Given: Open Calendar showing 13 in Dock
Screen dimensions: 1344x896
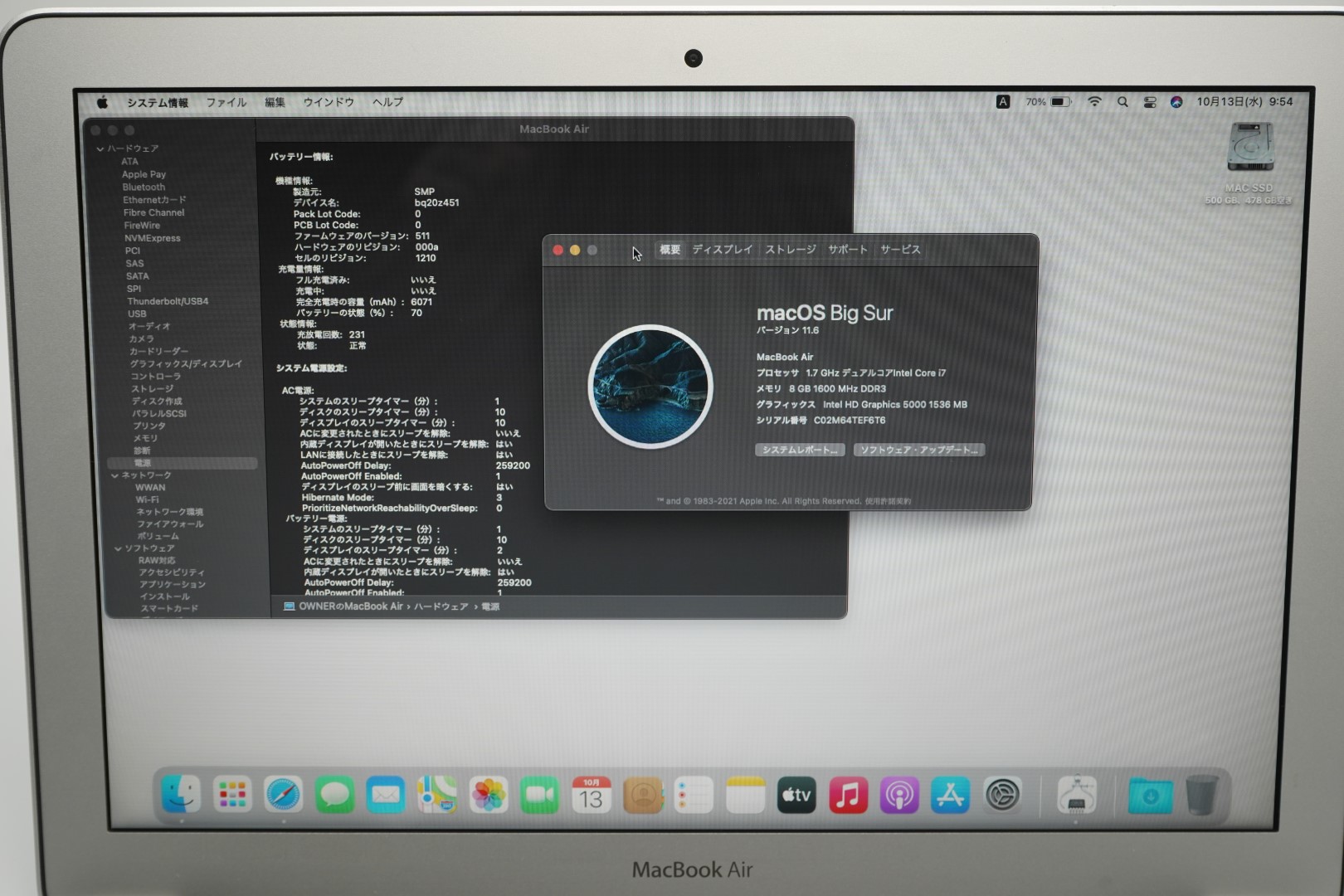Looking at the screenshot, I should click(592, 795).
